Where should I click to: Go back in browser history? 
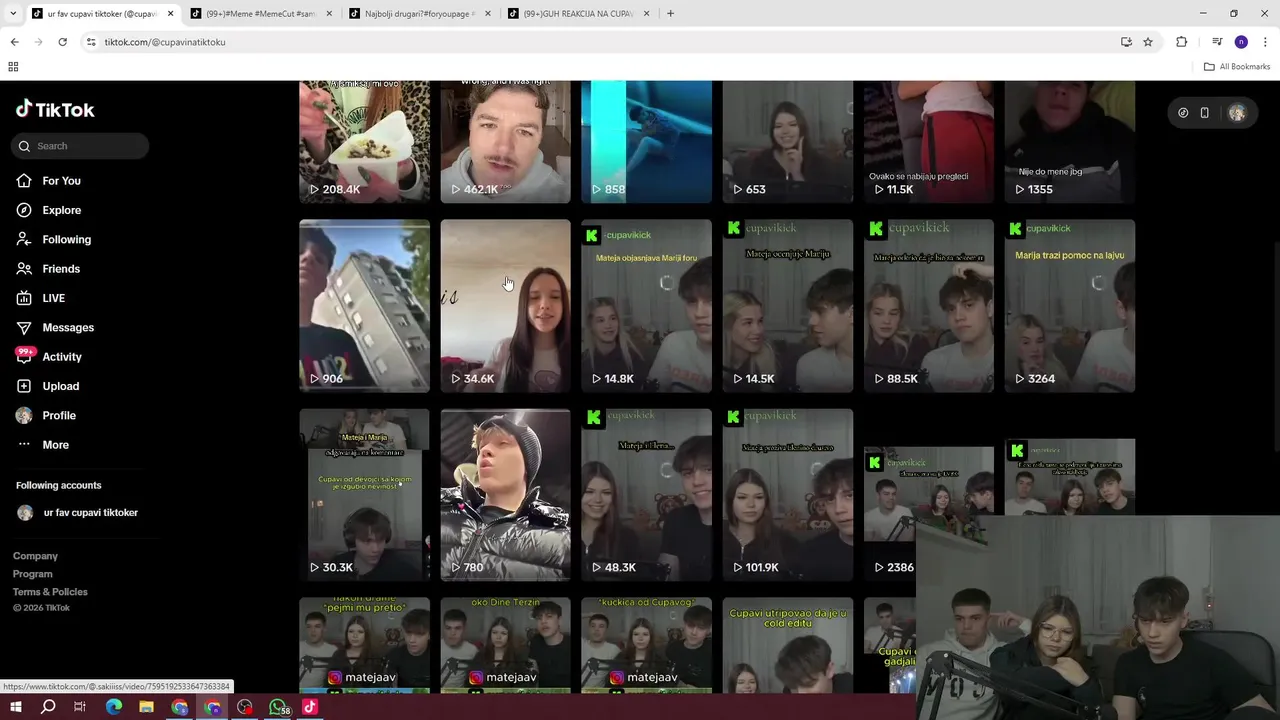click(14, 42)
